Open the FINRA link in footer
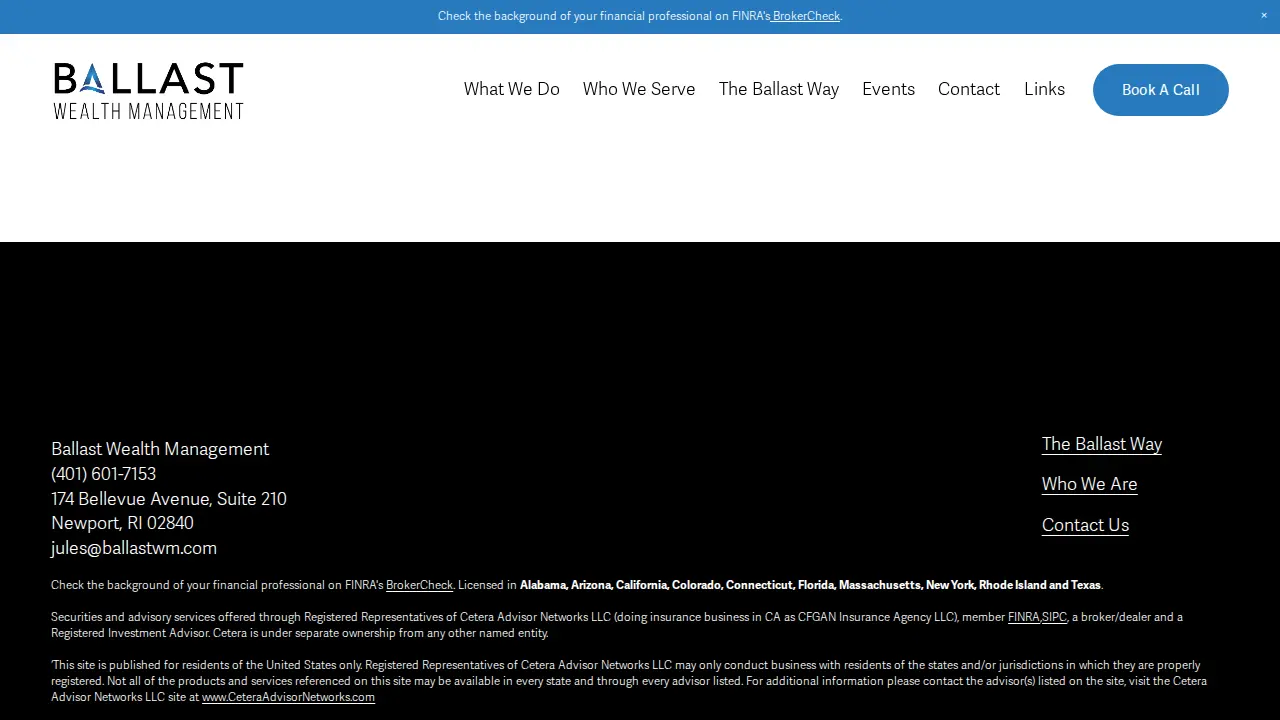Screen dimensions: 1280x720 1024,617
